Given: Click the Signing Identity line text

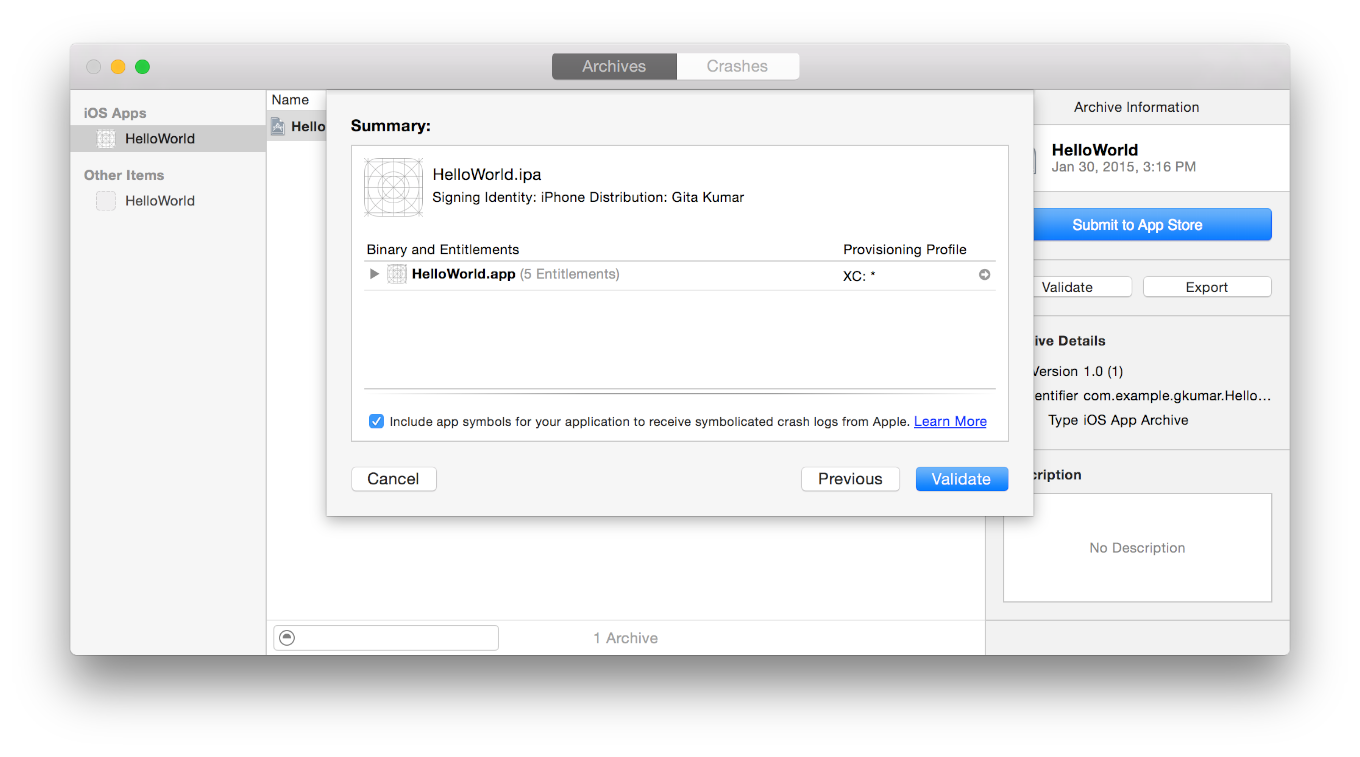Looking at the screenshot, I should (x=588, y=197).
